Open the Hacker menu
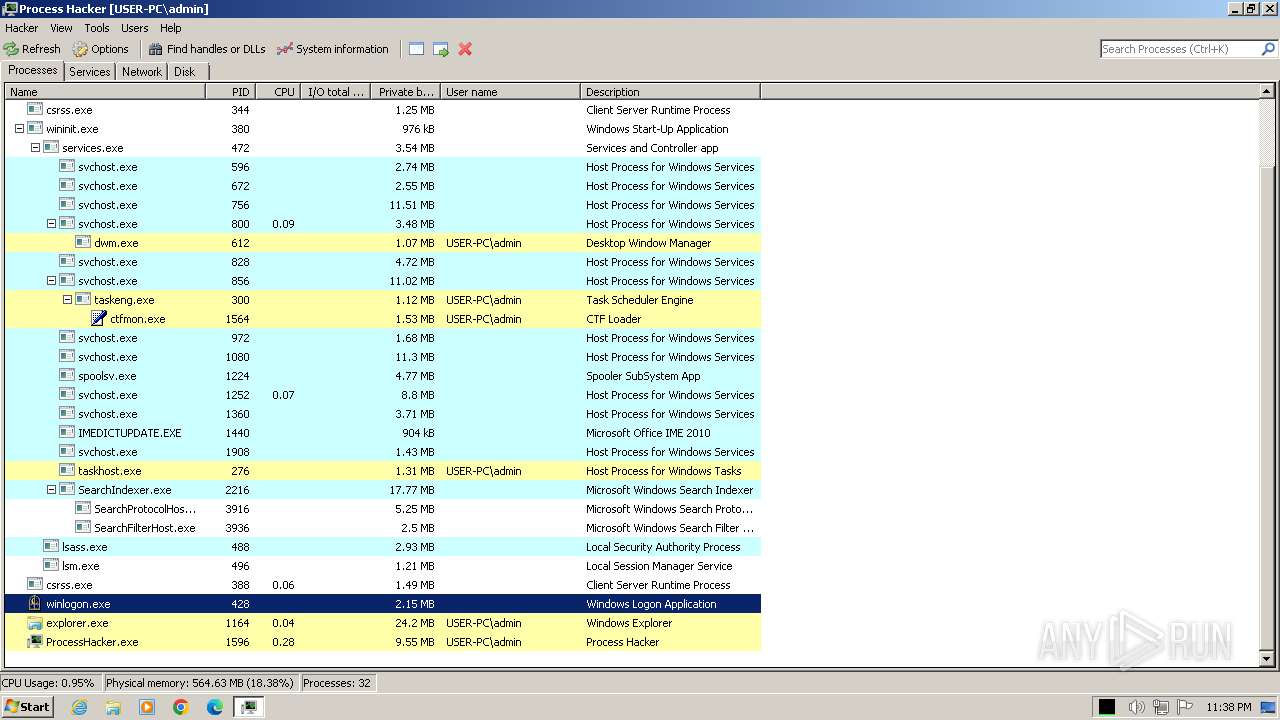This screenshot has width=1280, height=720. (x=21, y=28)
